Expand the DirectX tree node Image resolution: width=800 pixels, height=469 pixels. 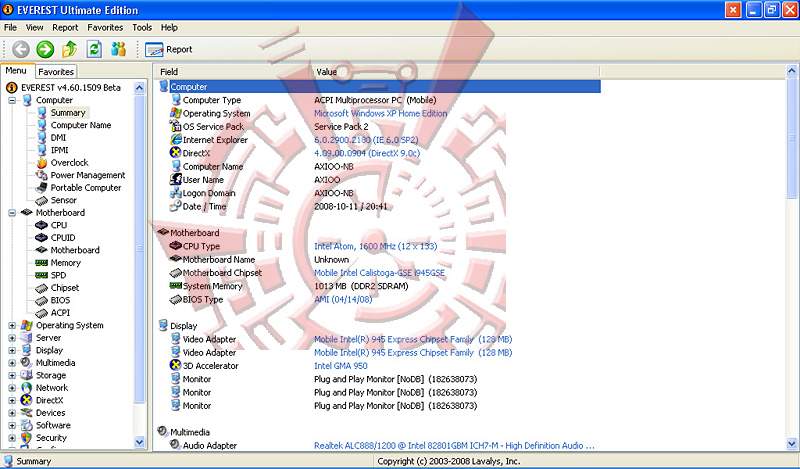(x=12, y=401)
